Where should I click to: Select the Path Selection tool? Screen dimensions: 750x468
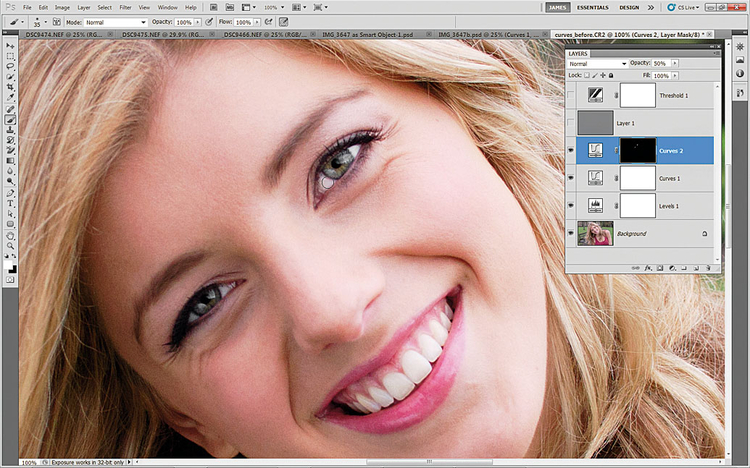coord(10,214)
